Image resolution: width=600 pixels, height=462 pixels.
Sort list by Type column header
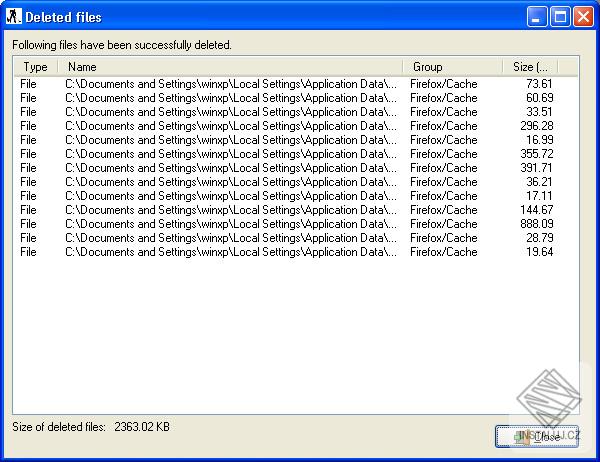click(36, 67)
